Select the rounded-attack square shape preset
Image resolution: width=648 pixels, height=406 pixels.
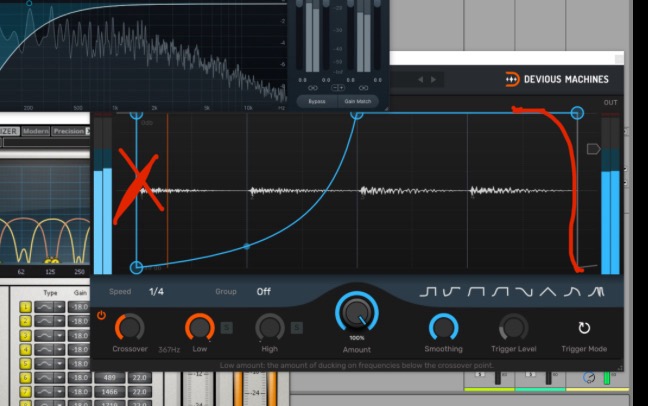point(500,292)
